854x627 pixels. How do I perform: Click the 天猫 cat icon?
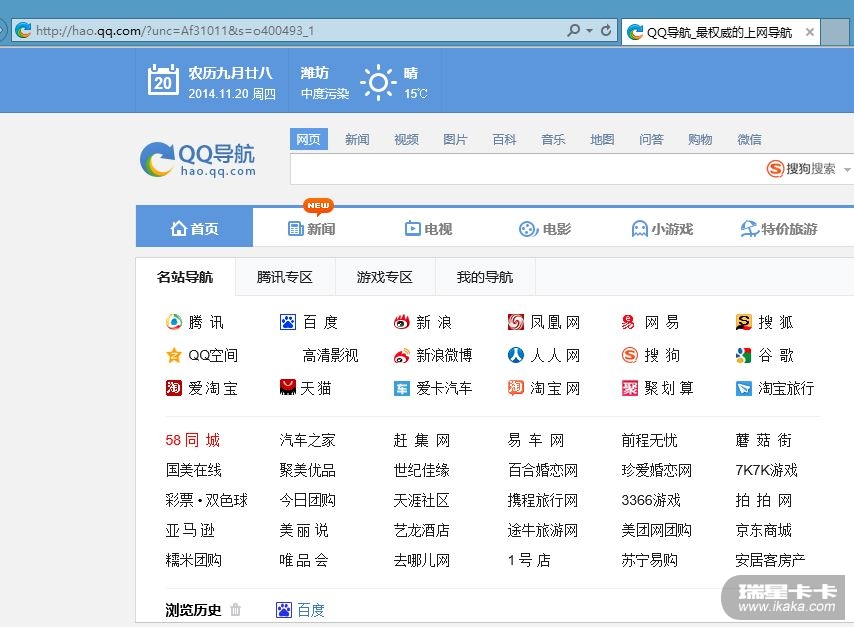click(x=288, y=387)
